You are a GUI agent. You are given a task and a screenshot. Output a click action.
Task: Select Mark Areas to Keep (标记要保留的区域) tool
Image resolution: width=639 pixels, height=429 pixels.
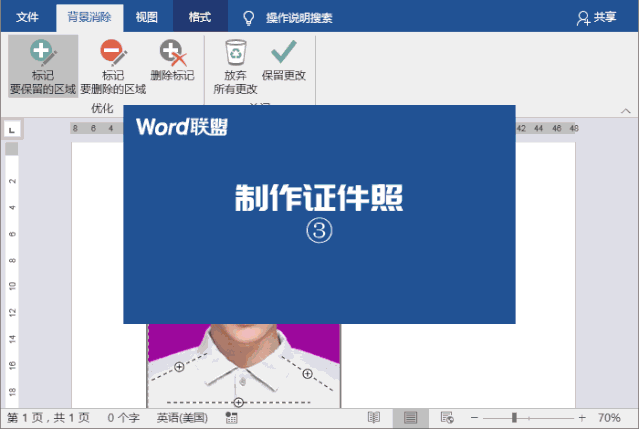43,66
